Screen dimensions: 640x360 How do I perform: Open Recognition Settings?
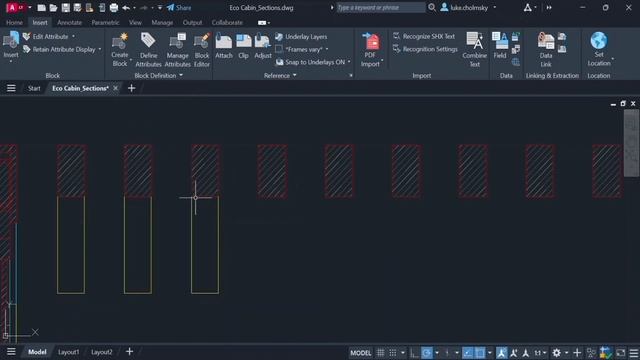coord(425,49)
